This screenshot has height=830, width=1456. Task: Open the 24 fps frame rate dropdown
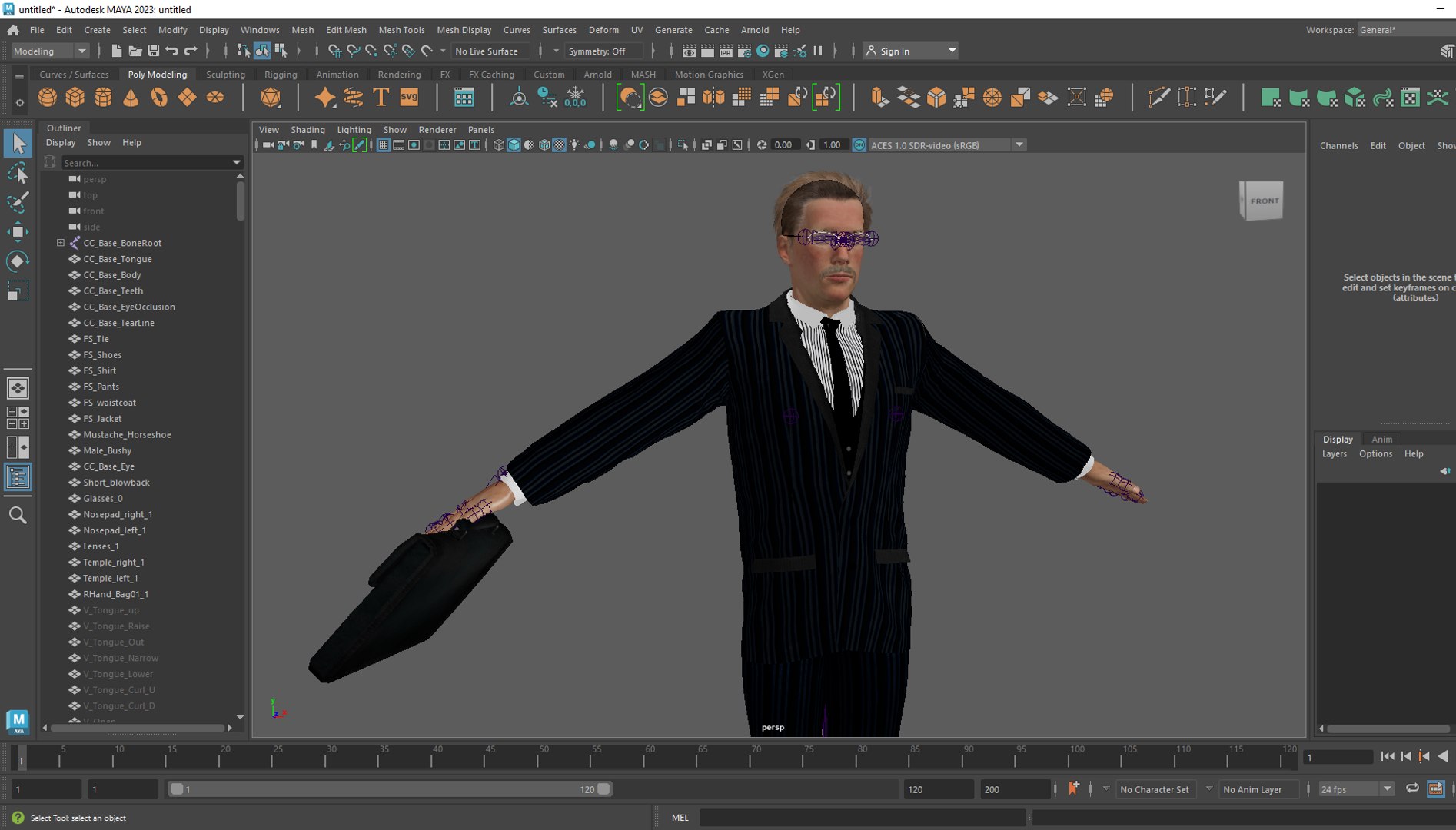(x=1355, y=789)
